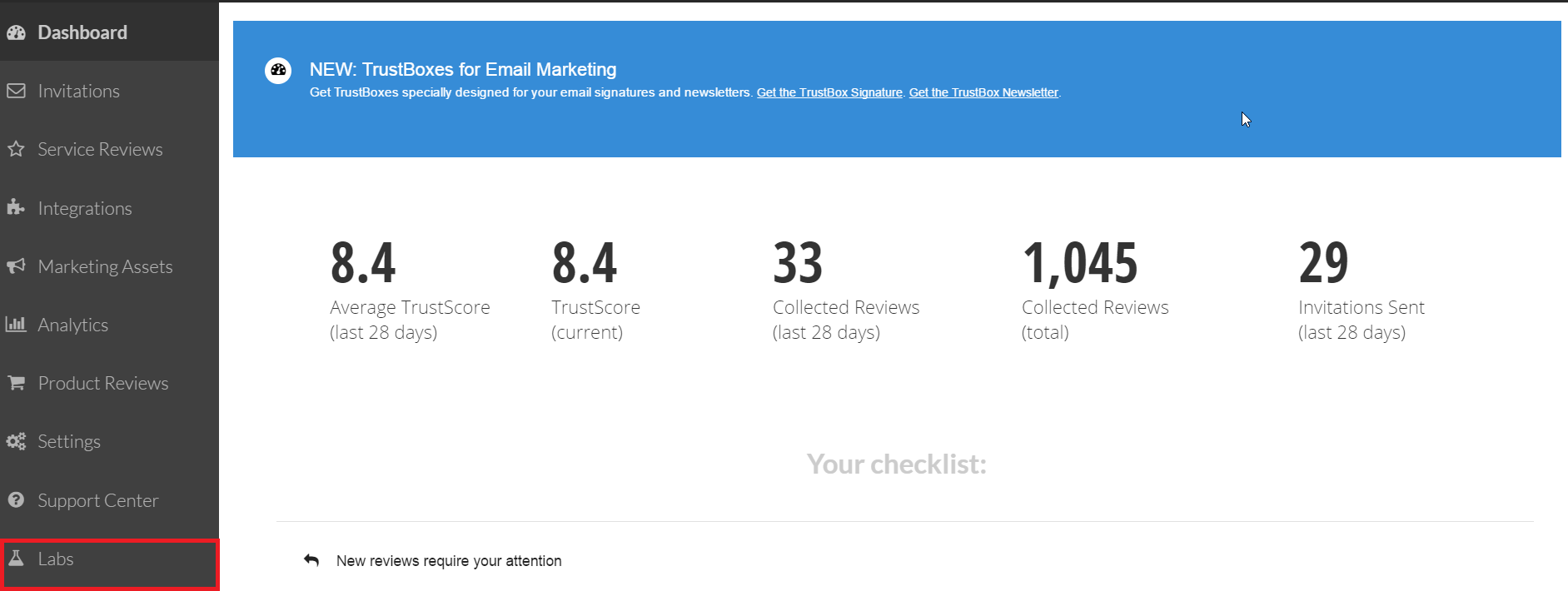Click the Settings gears icon

[x=16, y=441]
